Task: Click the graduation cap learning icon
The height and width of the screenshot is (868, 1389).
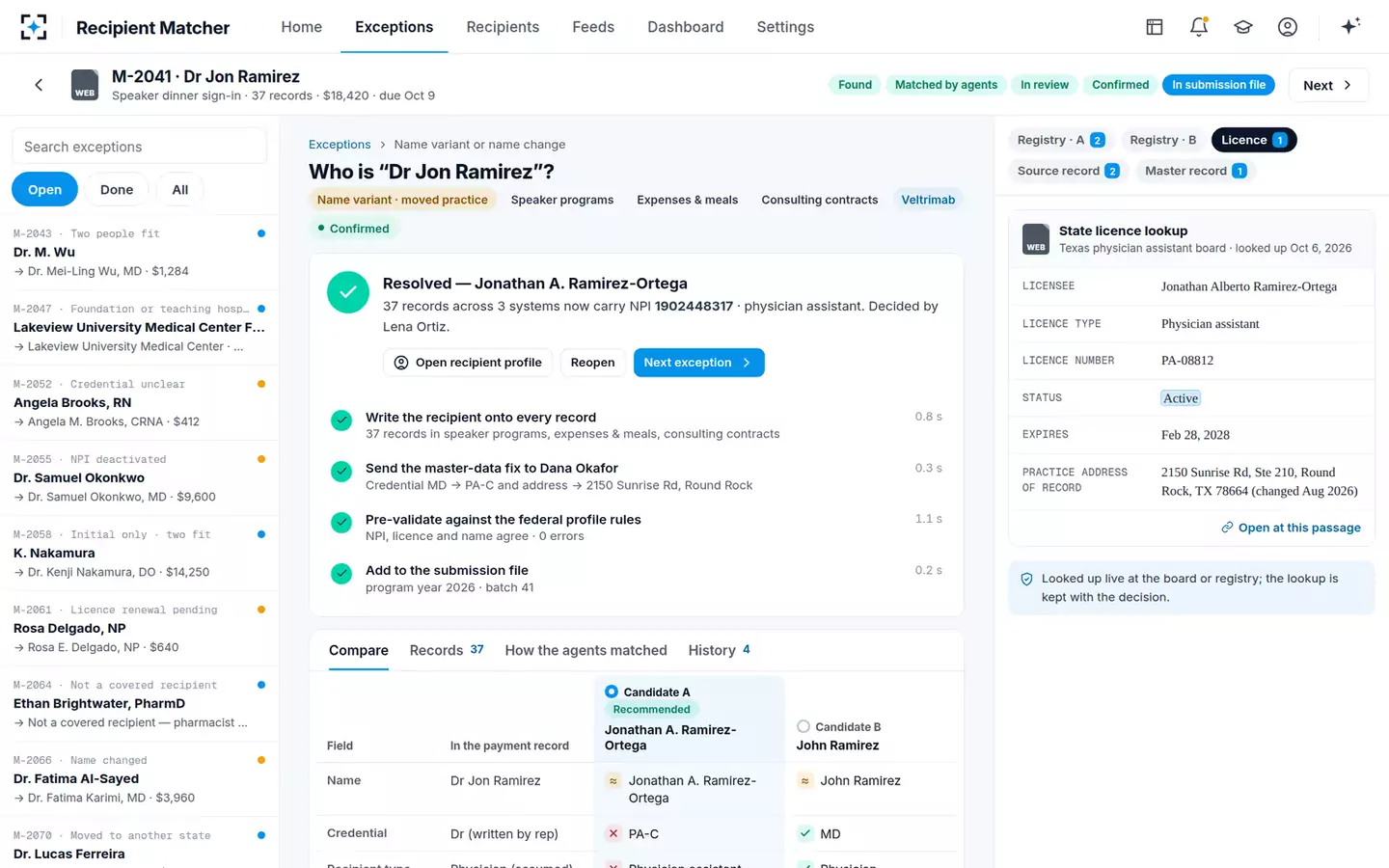Action: click(1243, 27)
